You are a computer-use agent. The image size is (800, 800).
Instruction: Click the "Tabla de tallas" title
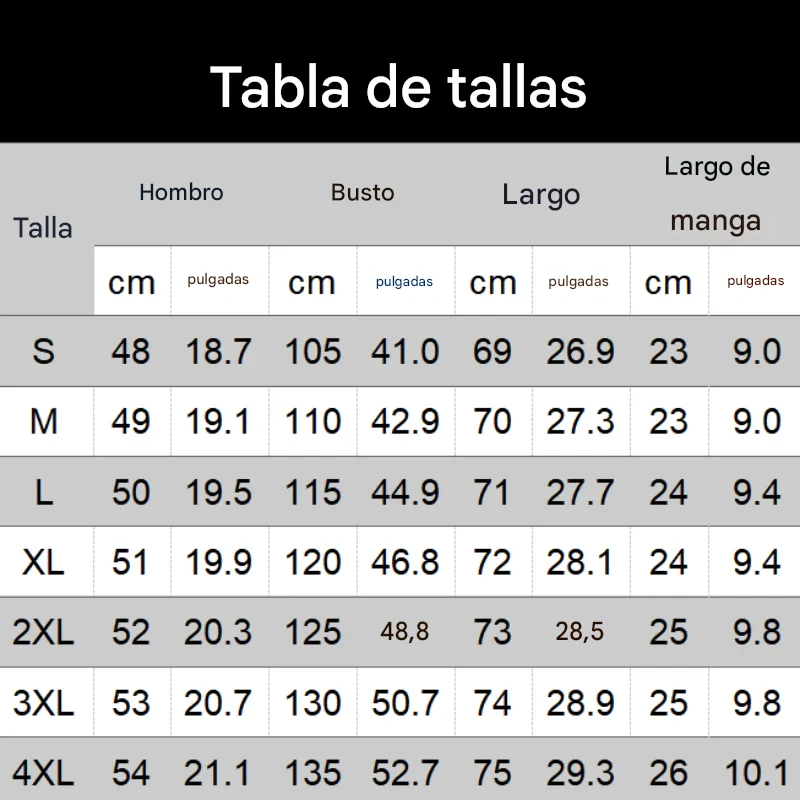[x=398, y=86]
